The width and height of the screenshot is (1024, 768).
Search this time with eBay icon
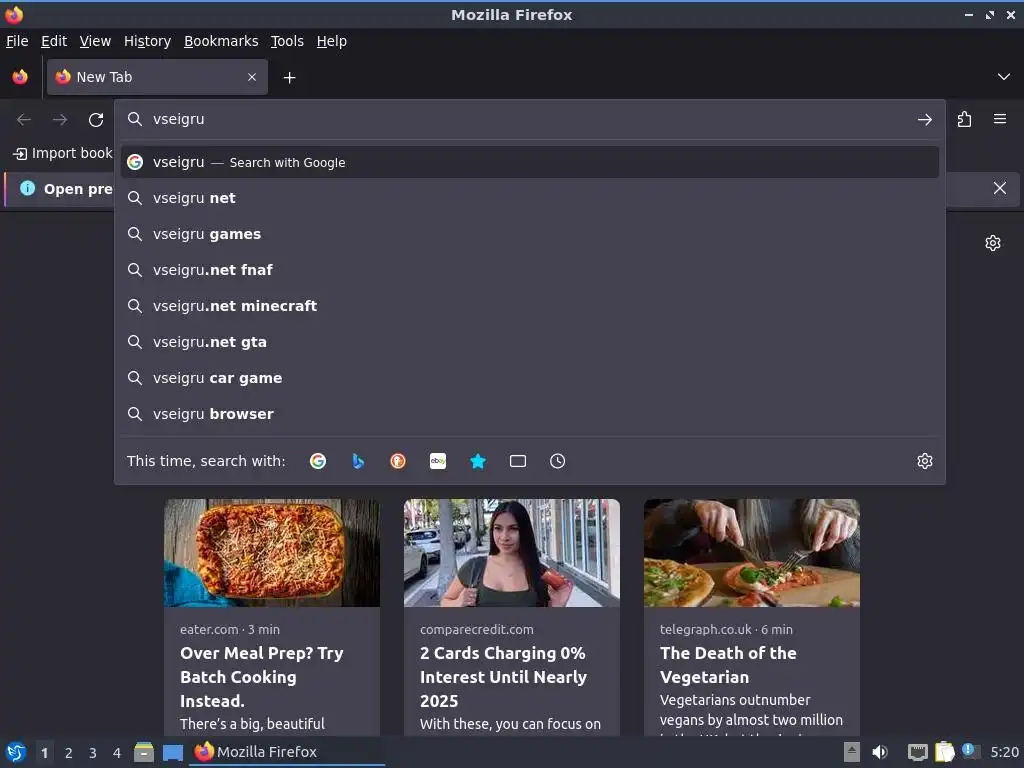tap(438, 461)
